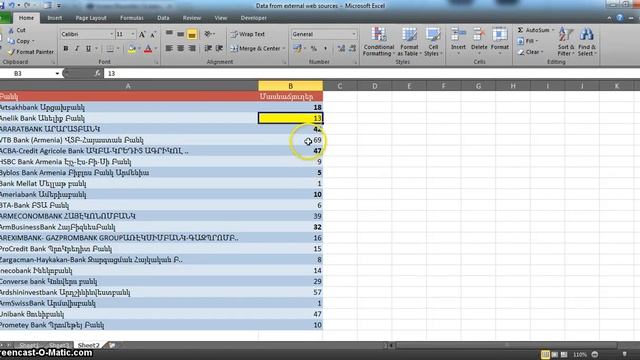Open the Sheet2 worksheet tab
This screenshot has width=640, height=360.
tap(88, 345)
